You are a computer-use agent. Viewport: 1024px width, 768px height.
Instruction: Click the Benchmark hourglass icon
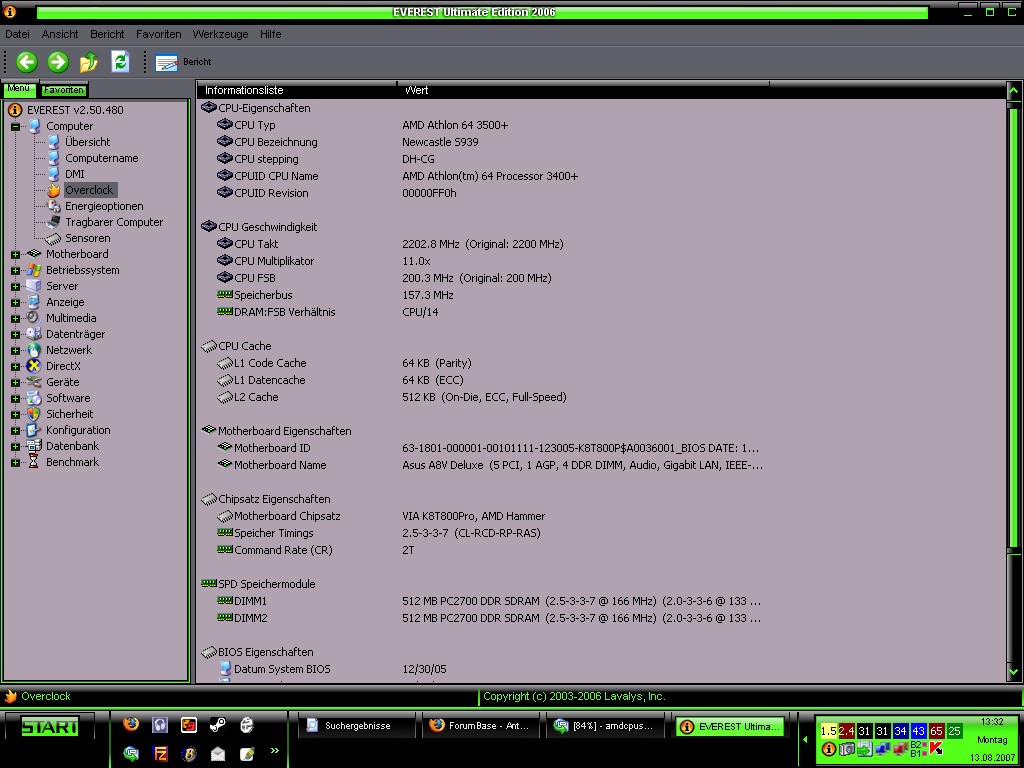point(34,462)
